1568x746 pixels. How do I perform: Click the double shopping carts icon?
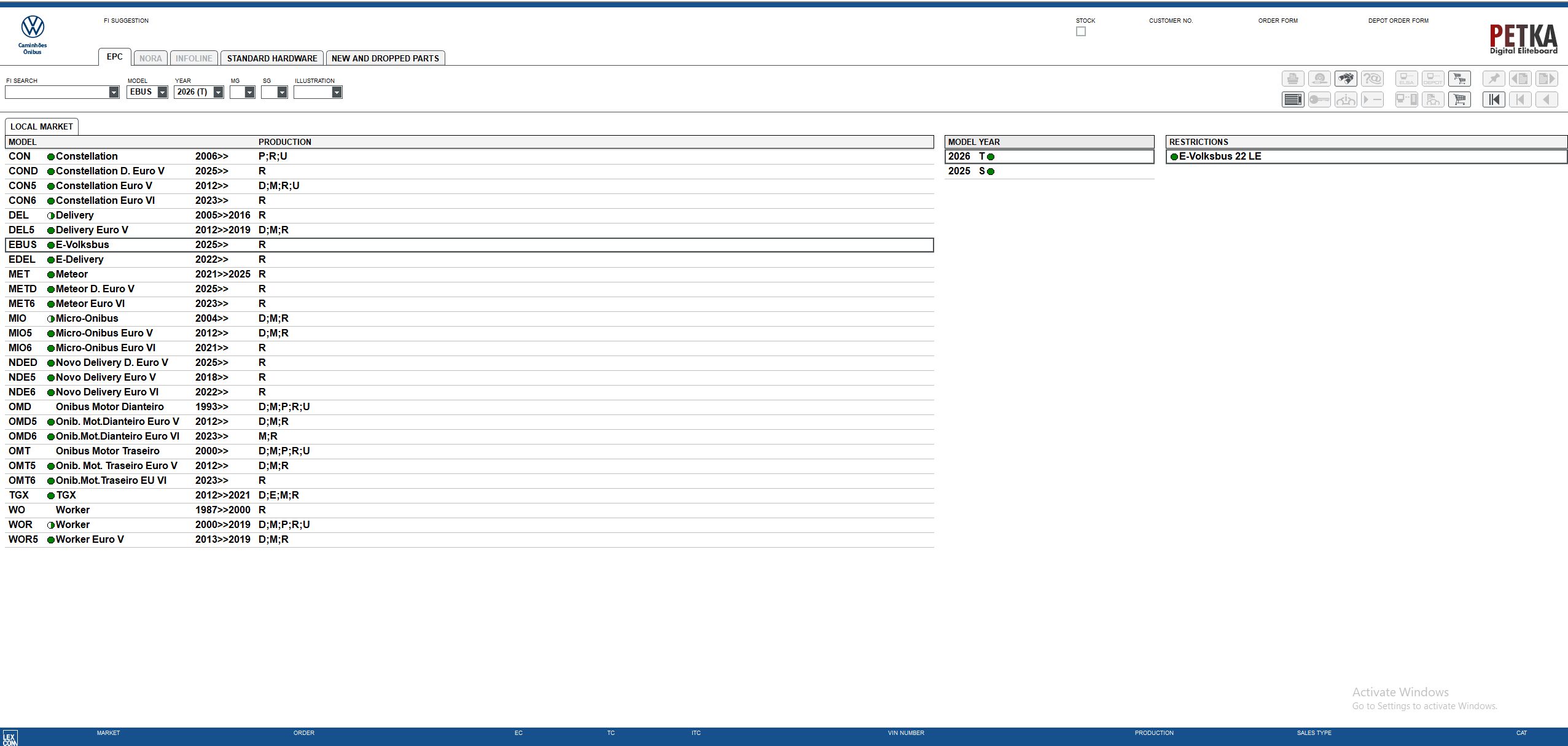[1459, 79]
